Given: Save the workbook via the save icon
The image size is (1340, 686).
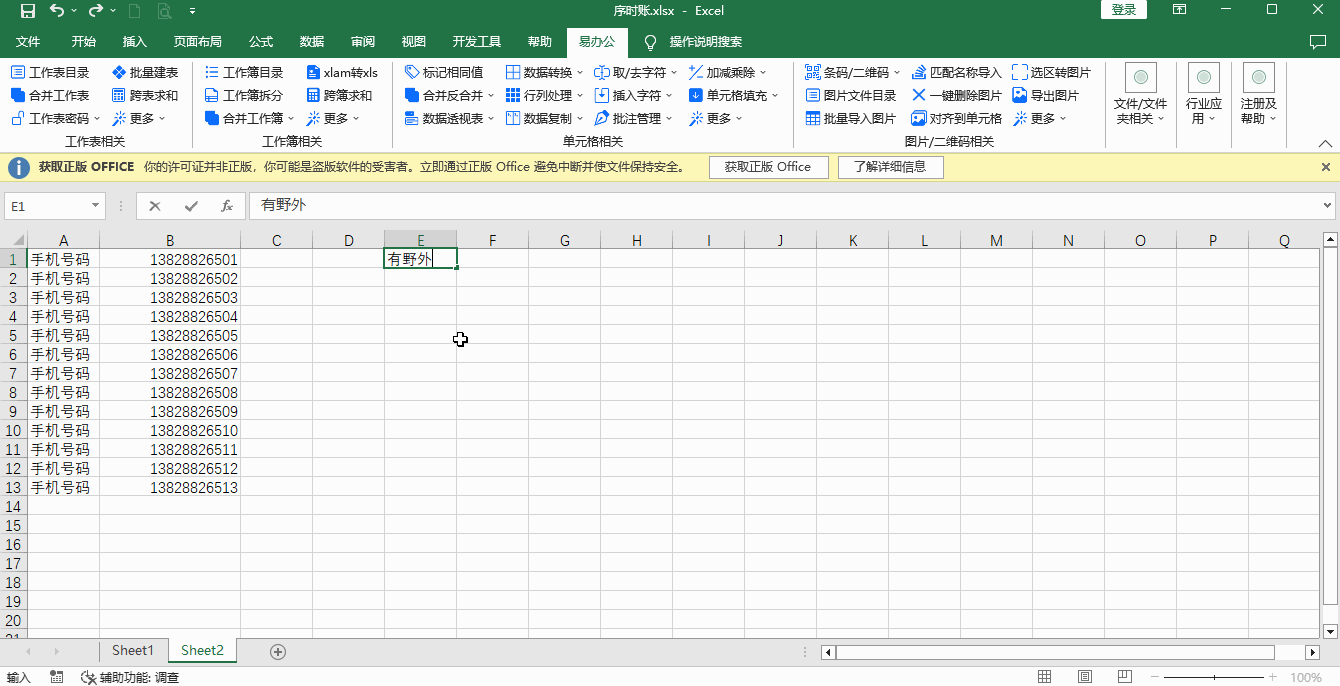Looking at the screenshot, I should [x=27, y=11].
